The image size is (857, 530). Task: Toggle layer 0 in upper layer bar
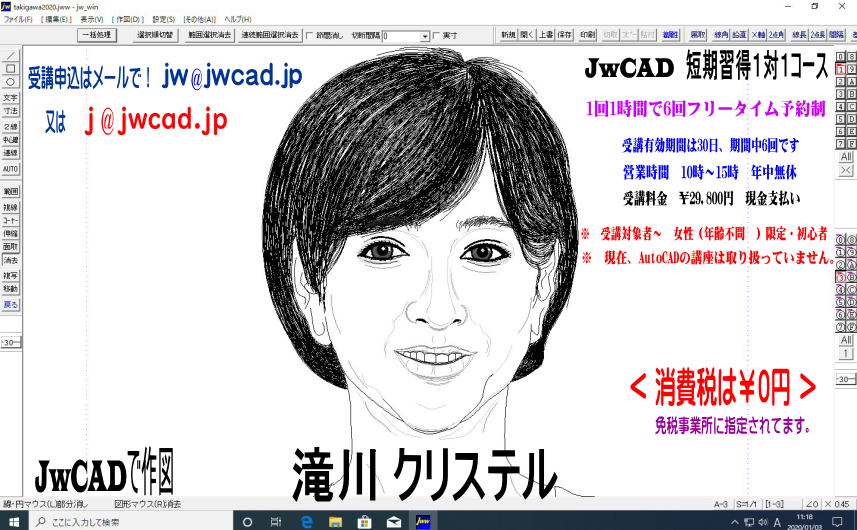pyautogui.click(x=841, y=56)
